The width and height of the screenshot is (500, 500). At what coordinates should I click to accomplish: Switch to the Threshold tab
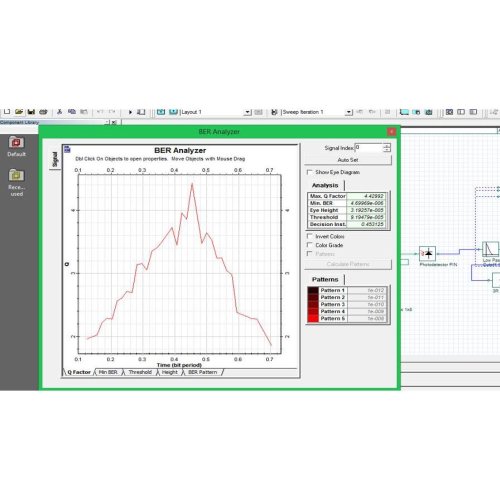(x=140, y=372)
